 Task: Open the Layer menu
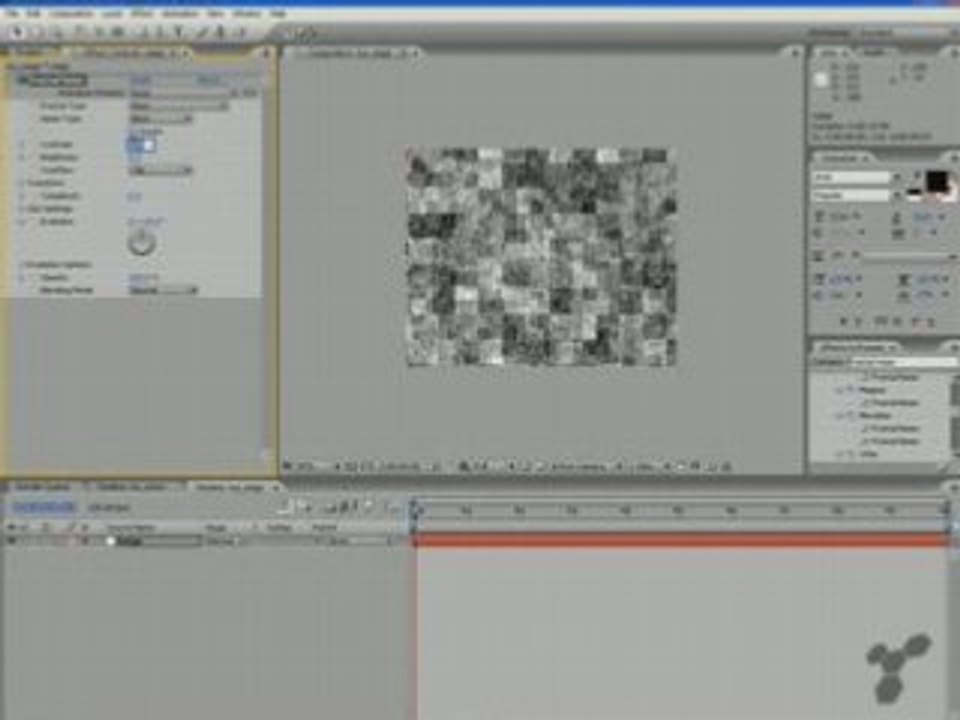coord(111,13)
